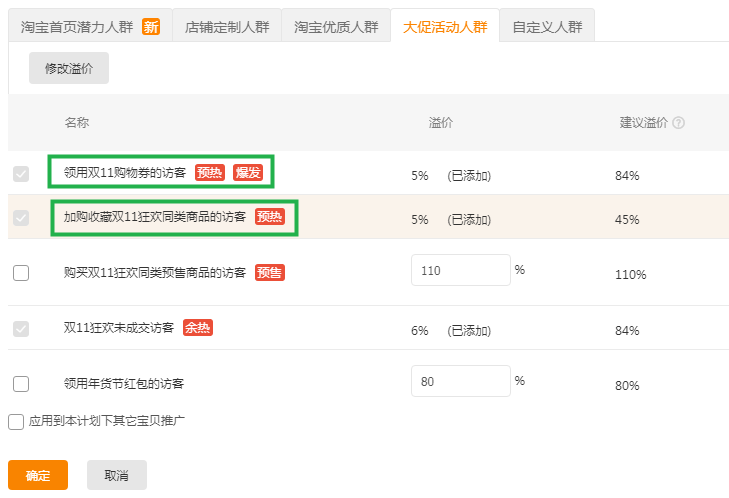Toggle checkbox for 双11狂欢未成交访客
The width and height of the screenshot is (729, 498).
[x=21, y=329]
